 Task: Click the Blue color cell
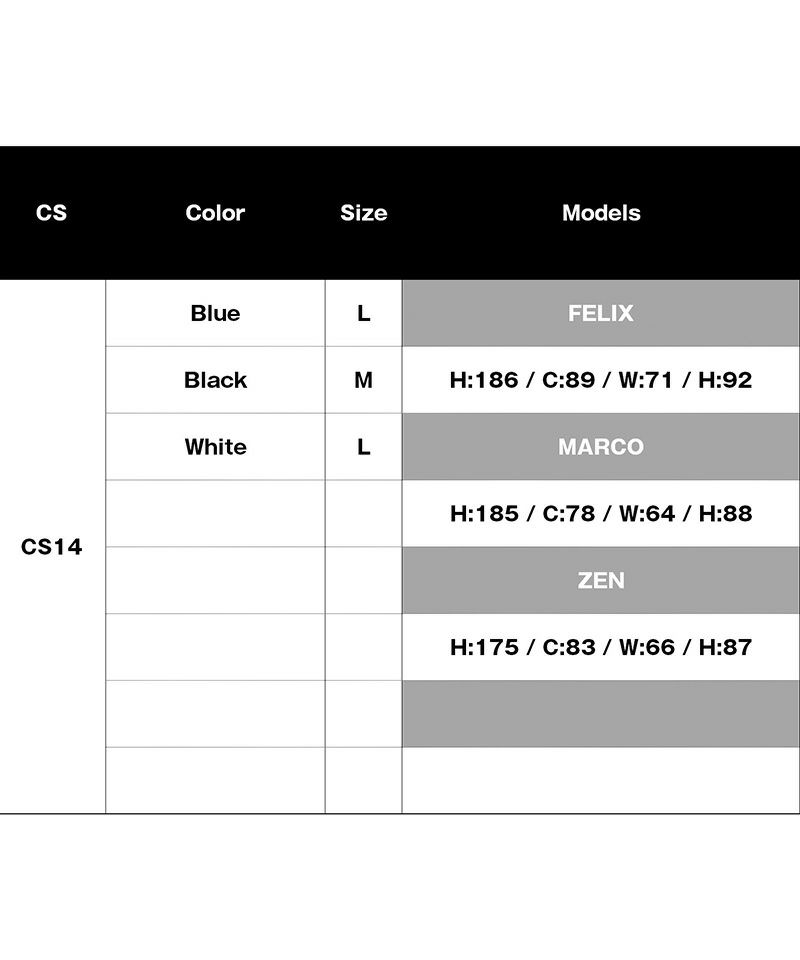tap(215, 313)
